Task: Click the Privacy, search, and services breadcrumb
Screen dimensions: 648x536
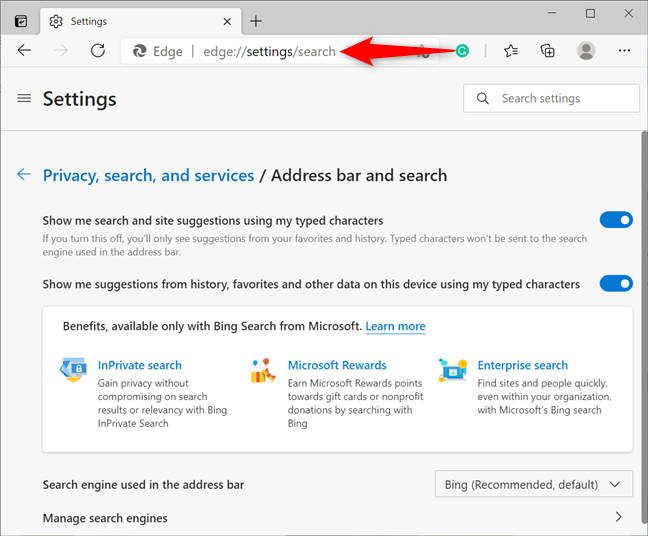Action: tap(148, 175)
